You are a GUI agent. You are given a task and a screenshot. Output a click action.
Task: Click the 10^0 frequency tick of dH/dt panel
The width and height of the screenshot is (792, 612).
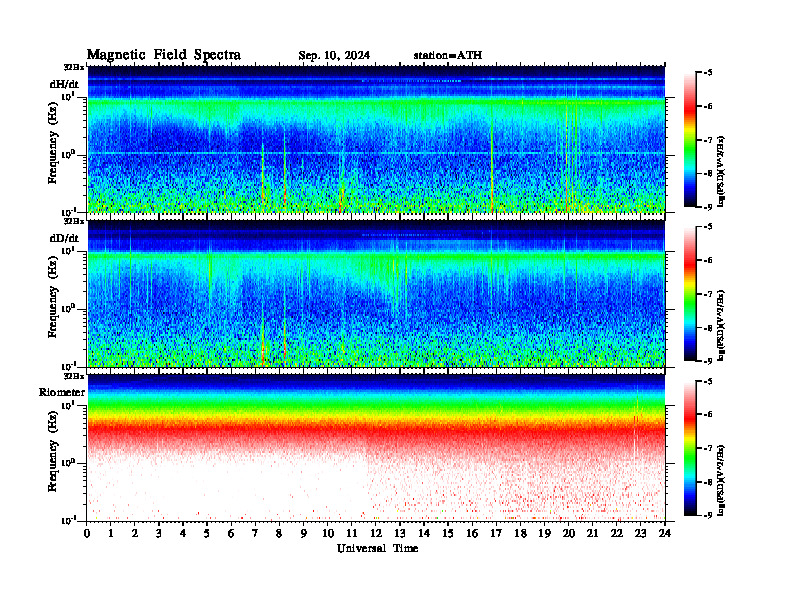[69, 154]
